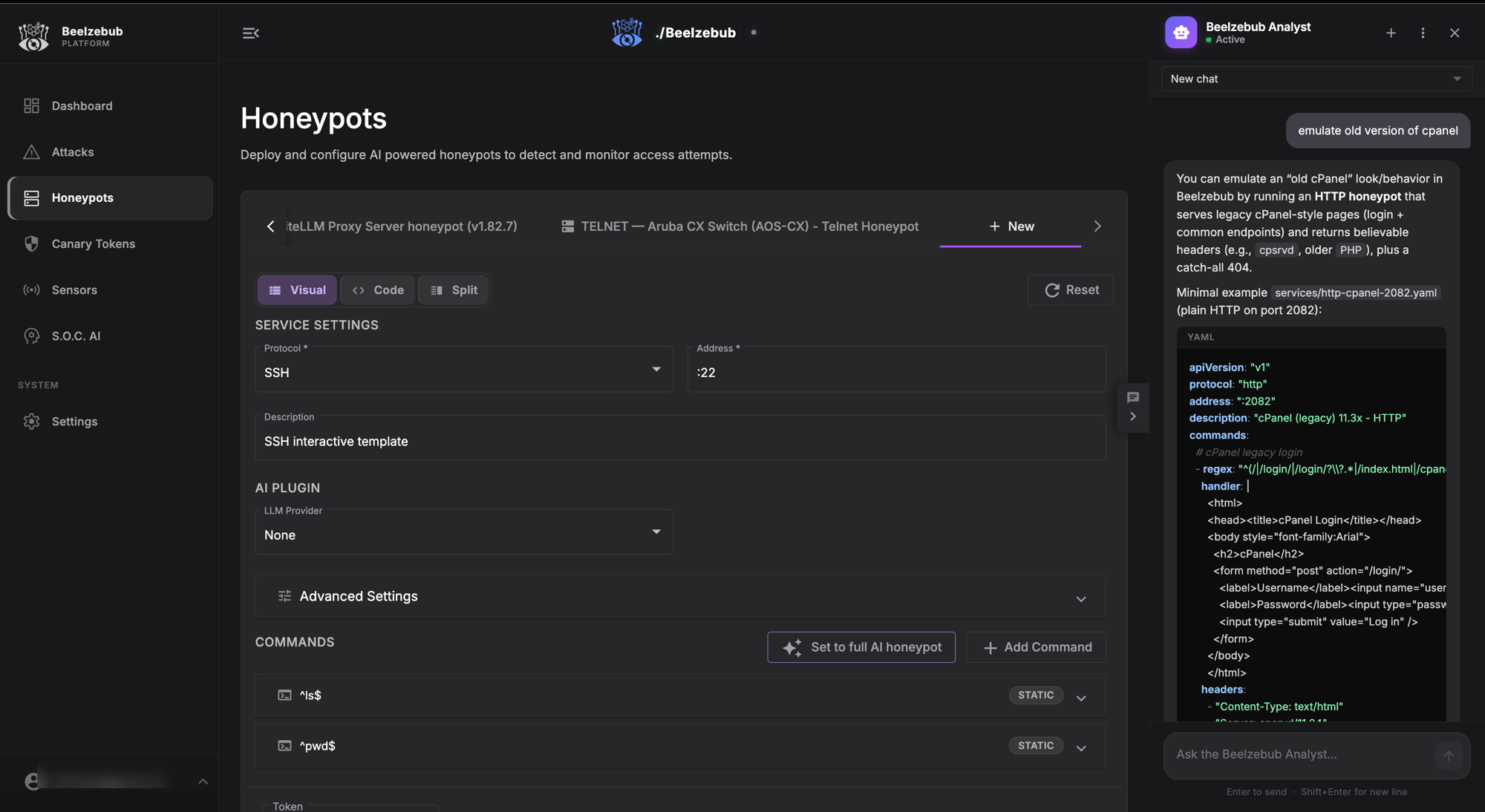Open the LLM Provider dropdown
Screen dimensions: 1485x812
464,532
